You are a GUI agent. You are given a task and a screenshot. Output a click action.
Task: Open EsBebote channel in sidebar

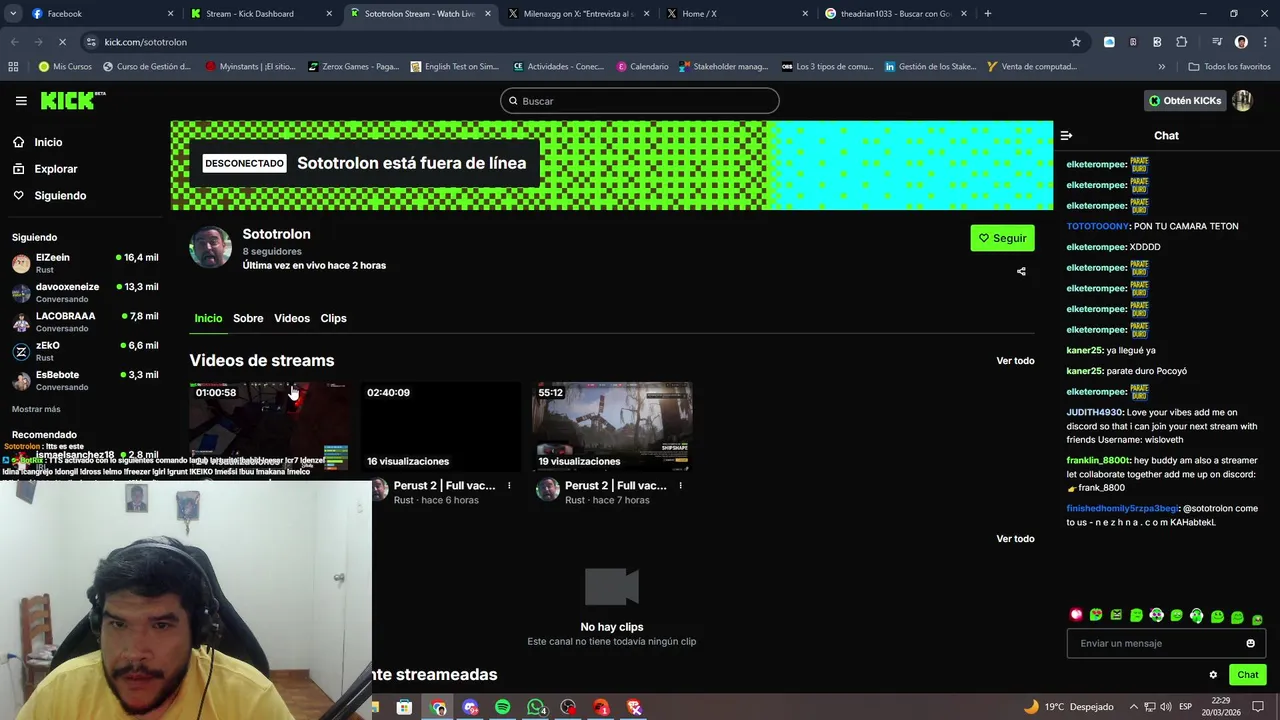(x=85, y=380)
